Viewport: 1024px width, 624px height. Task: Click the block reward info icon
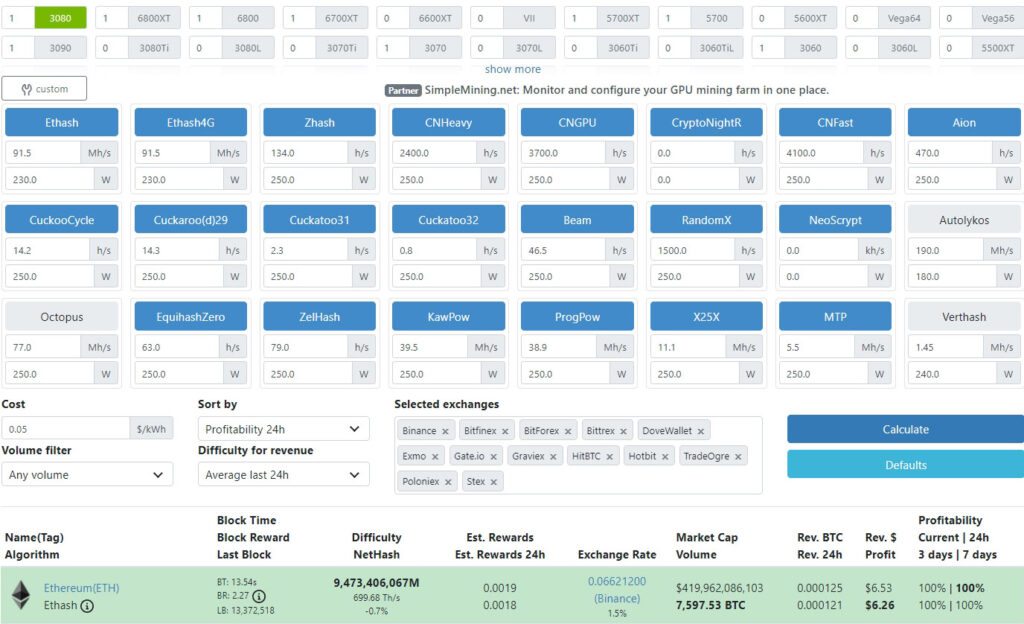coord(259,596)
